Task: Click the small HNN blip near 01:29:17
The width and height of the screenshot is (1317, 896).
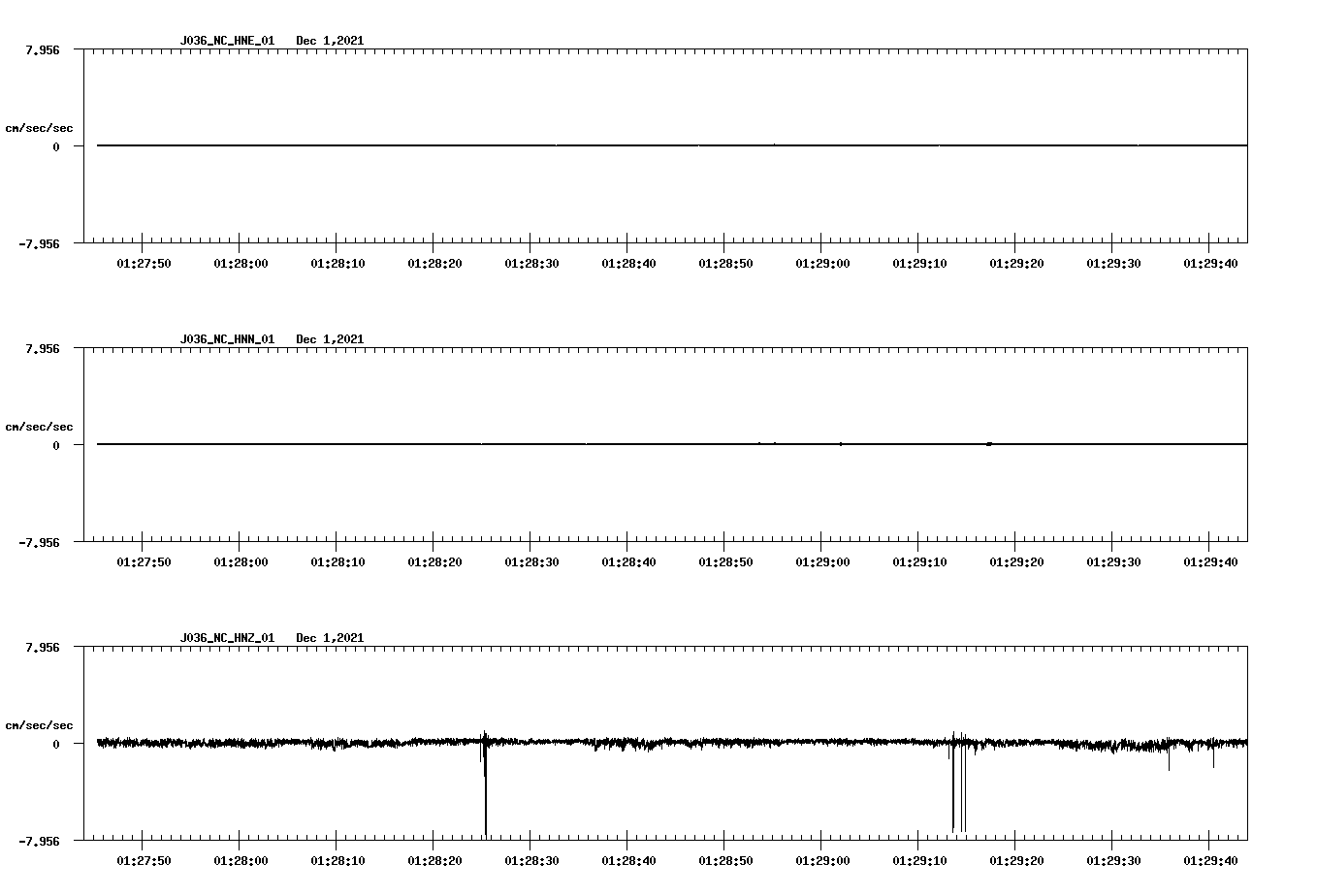Action: [x=989, y=444]
